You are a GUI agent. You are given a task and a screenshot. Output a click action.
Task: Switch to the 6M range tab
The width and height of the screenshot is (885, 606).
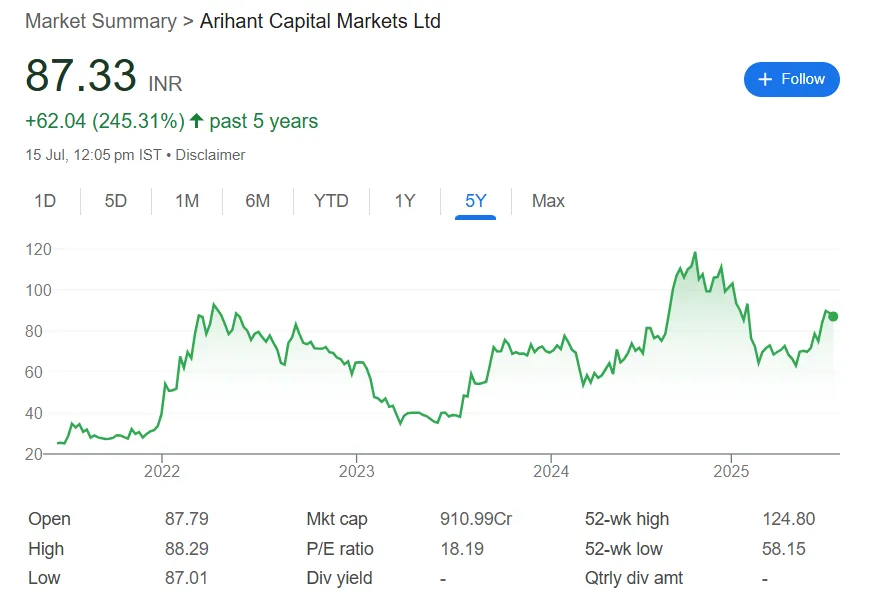(257, 201)
